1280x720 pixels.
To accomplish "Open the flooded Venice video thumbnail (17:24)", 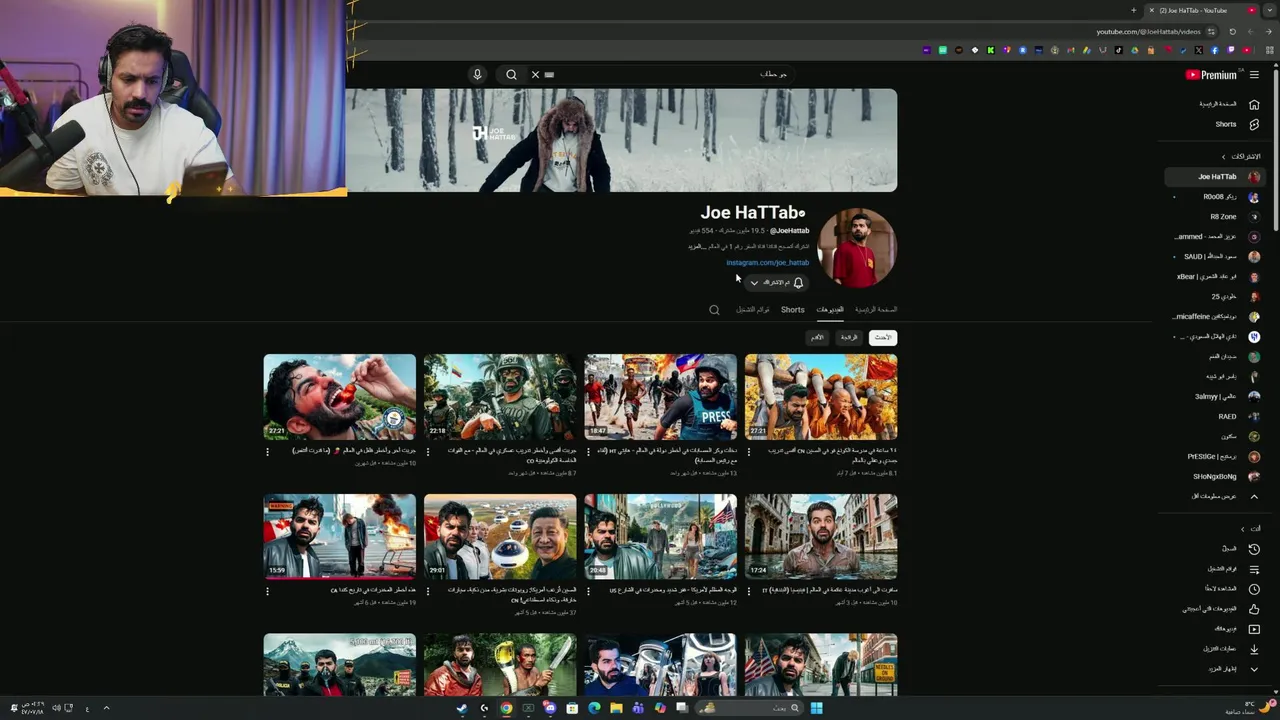I will pyautogui.click(x=821, y=536).
